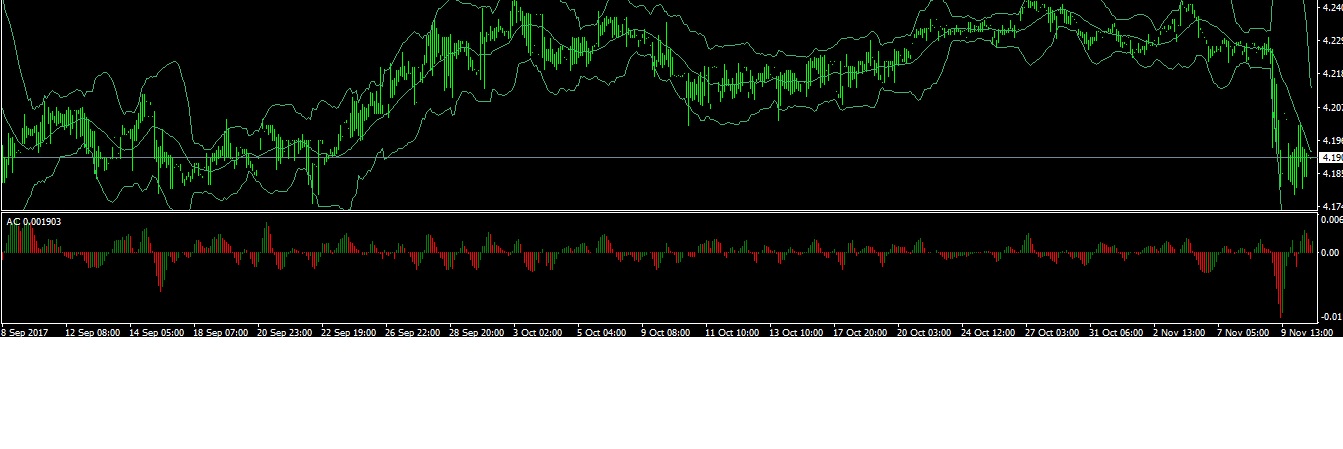This screenshot has width=1343, height=449.
Task: Click the 17 Oct 20:00 time label
Action: (x=861, y=331)
